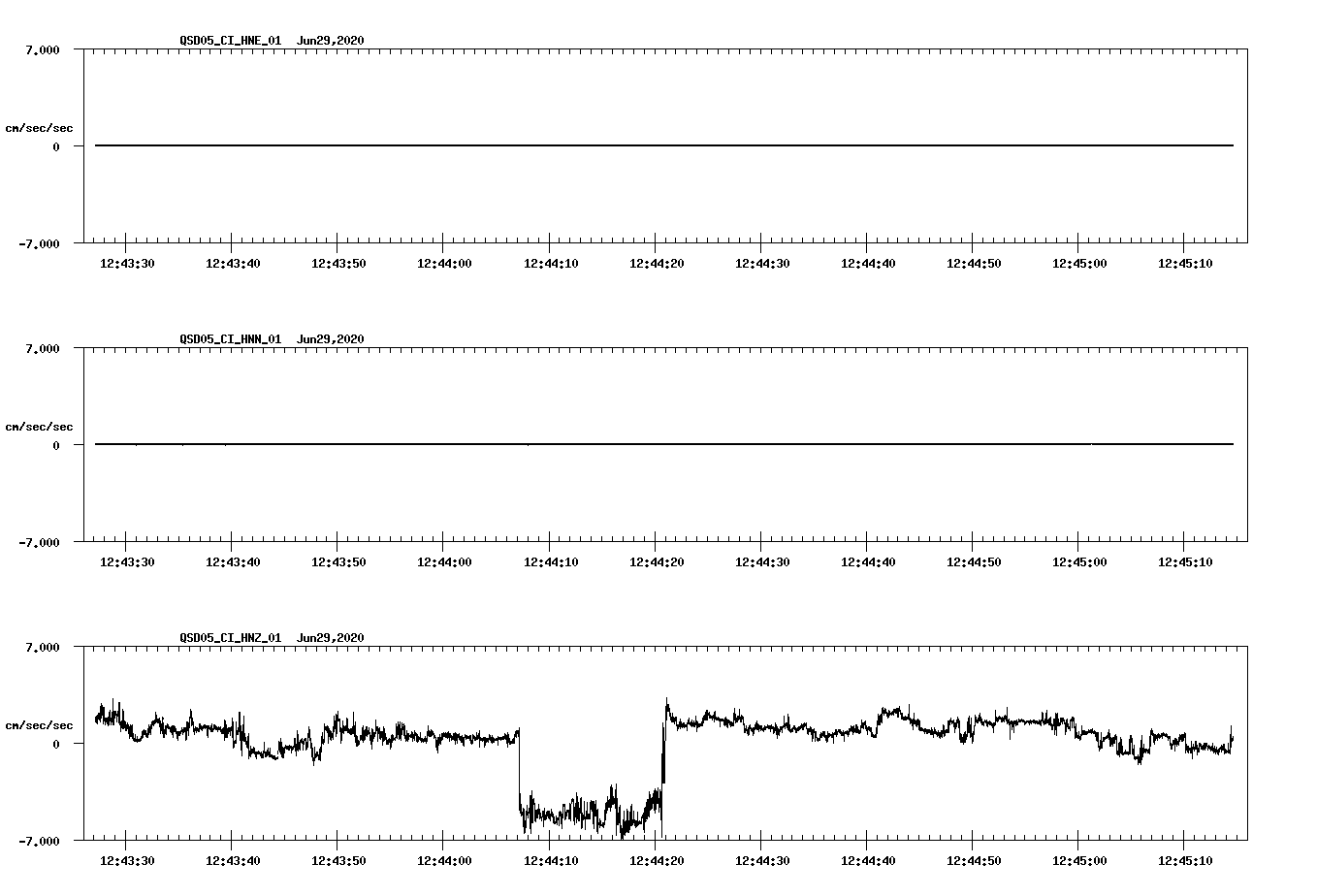Click 12:43:50 time label under HNZ plot
Viewport: 1317px width, 896px height.
tap(338, 861)
